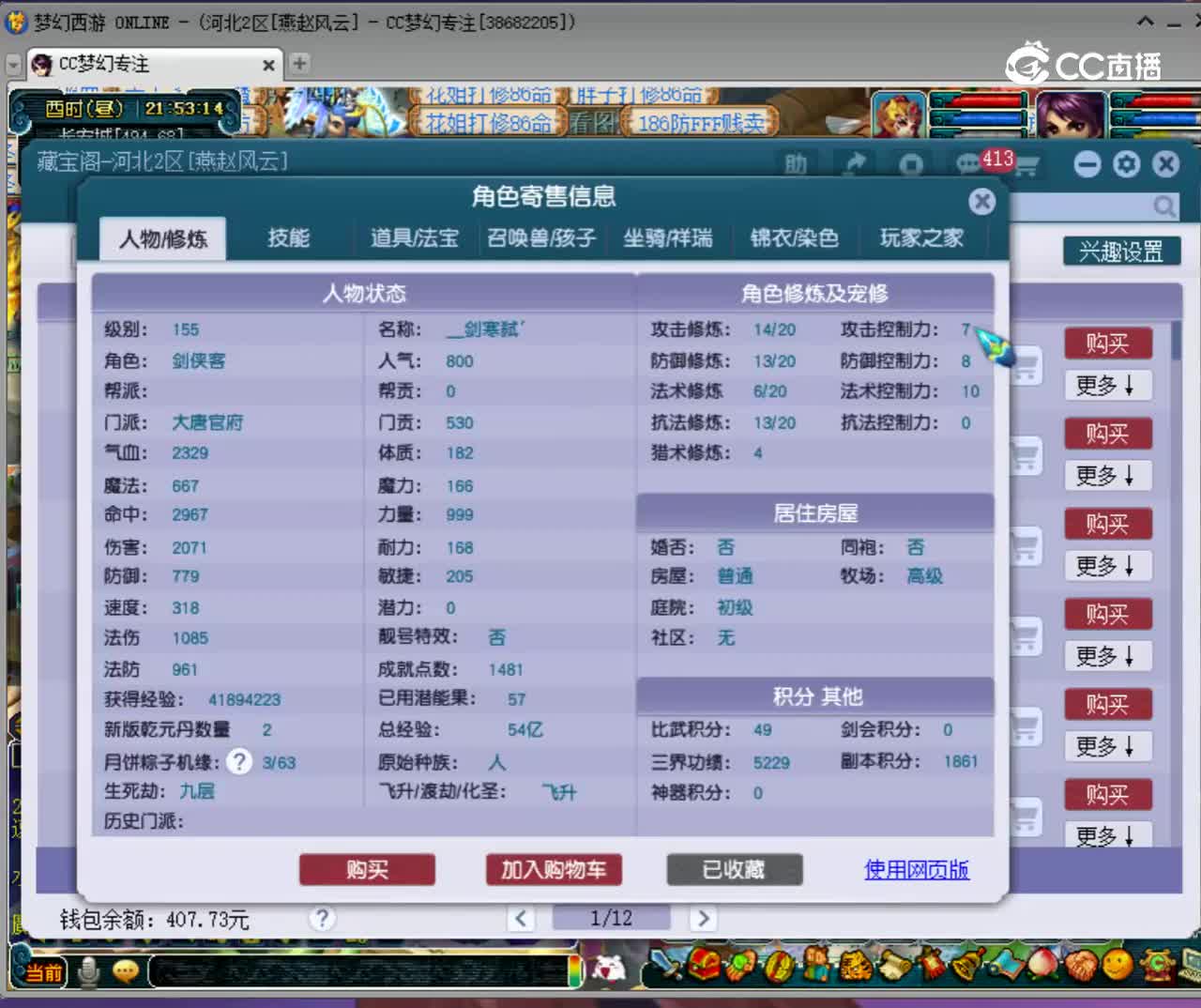Click help question mark next to wallet balance
The width and height of the screenshot is (1201, 1008).
(321, 918)
